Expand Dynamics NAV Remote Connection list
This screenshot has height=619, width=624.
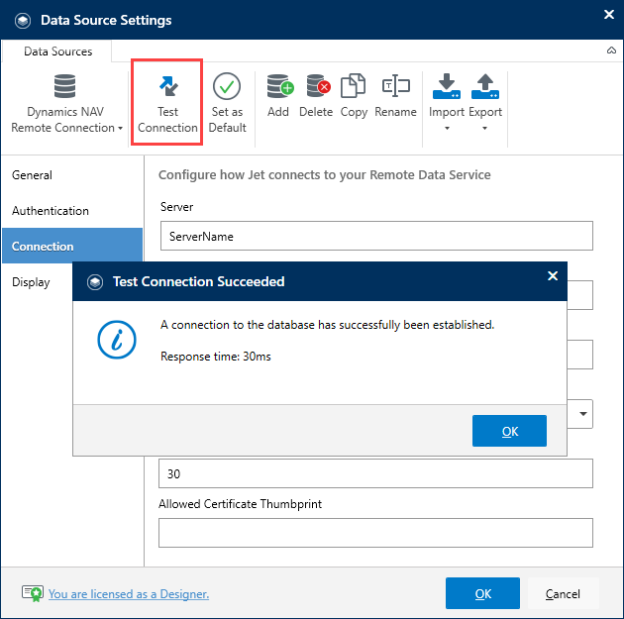click(66, 103)
